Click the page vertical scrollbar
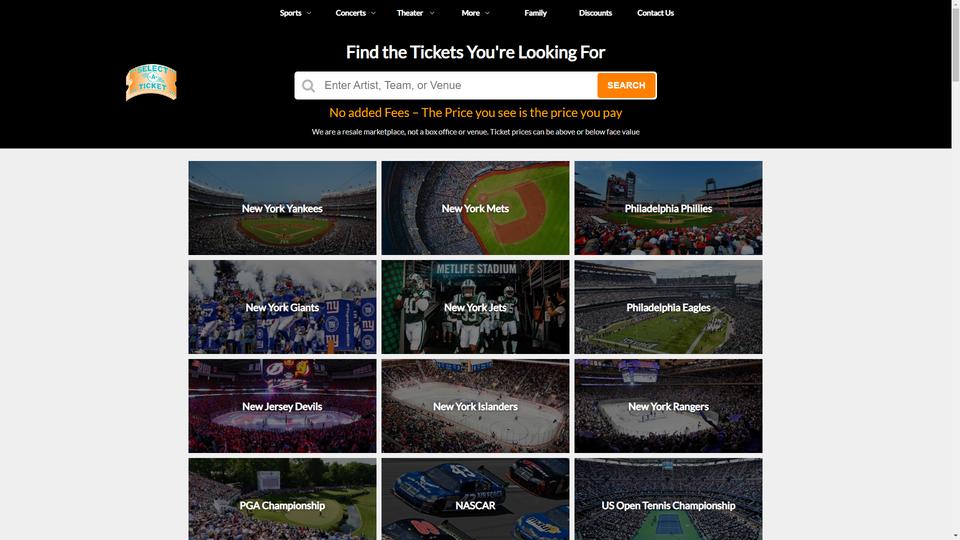This screenshot has width=960, height=540. 956,270
